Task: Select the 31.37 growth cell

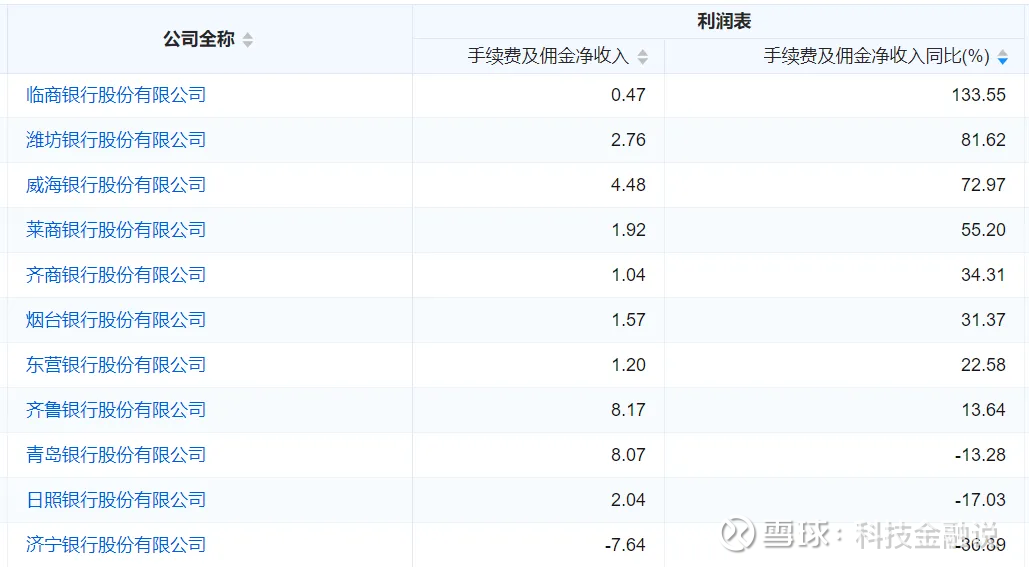Action: (844, 320)
